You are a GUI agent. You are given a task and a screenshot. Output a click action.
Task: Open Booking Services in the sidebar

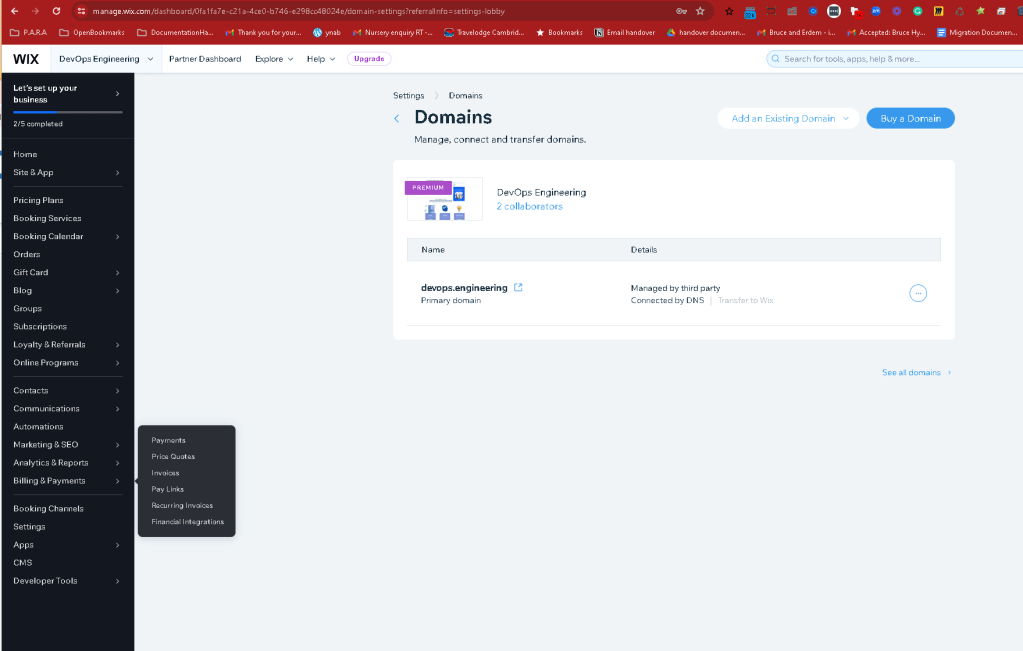(x=47, y=219)
